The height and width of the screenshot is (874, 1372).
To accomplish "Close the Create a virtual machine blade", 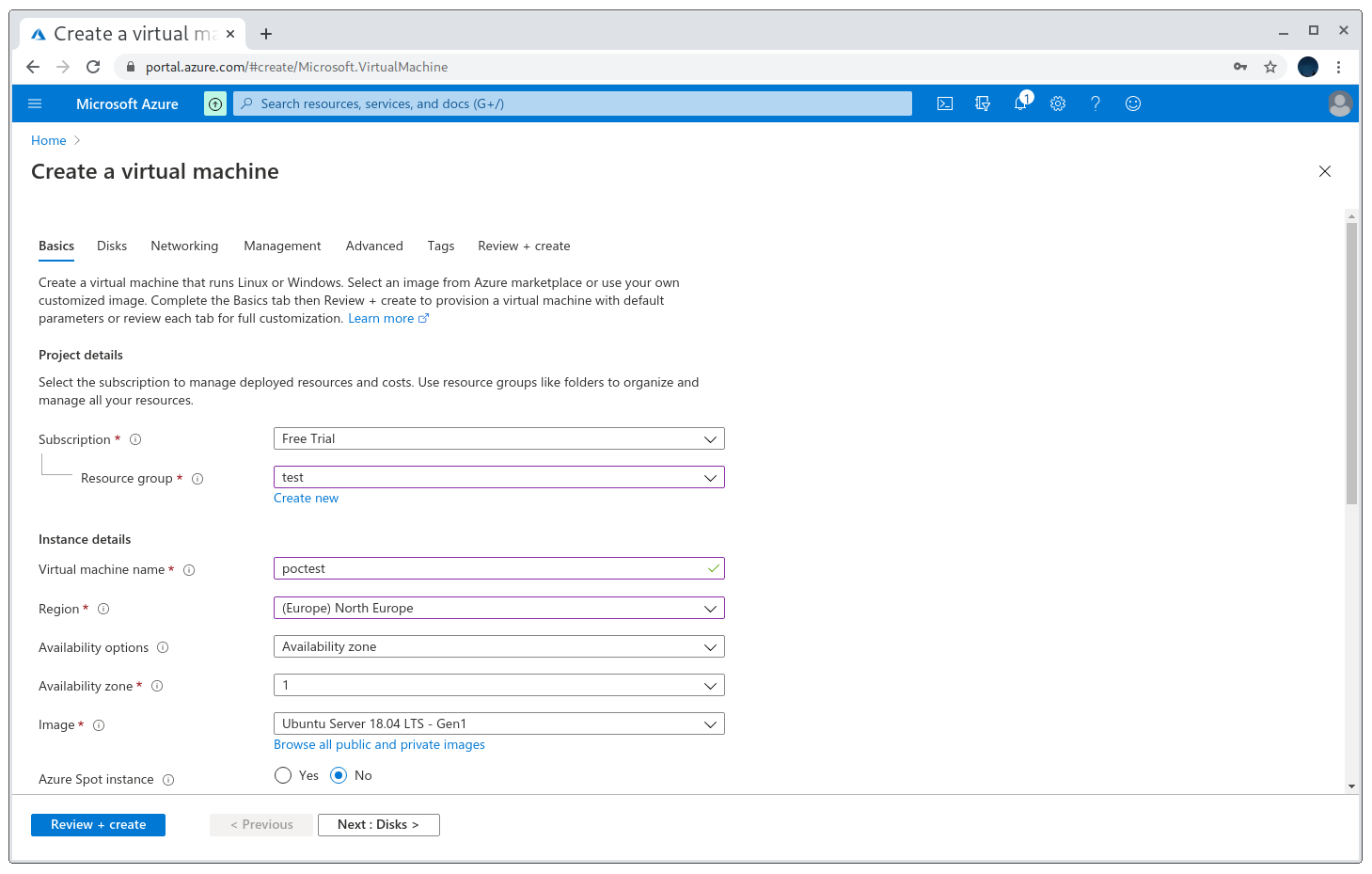I will [x=1325, y=171].
